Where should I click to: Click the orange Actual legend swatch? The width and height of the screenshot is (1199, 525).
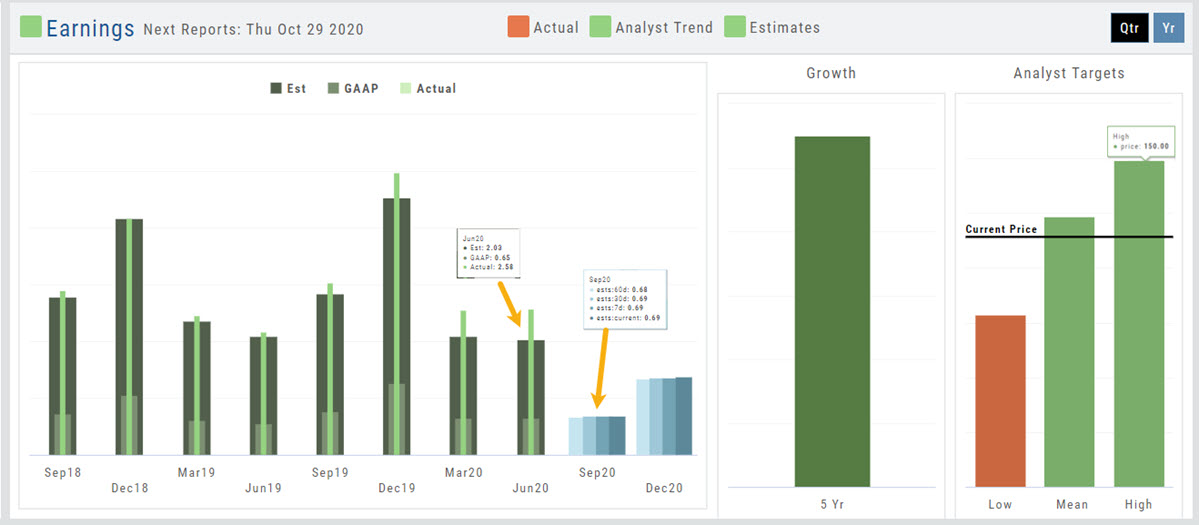[517, 27]
